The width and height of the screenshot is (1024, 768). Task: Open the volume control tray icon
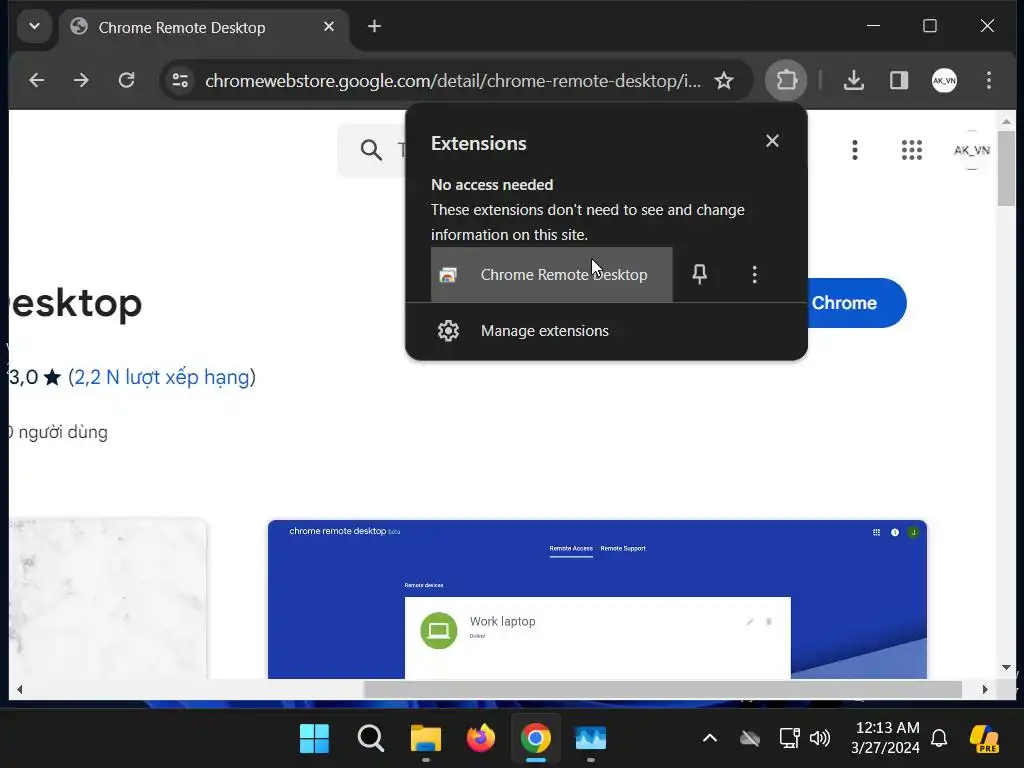820,739
